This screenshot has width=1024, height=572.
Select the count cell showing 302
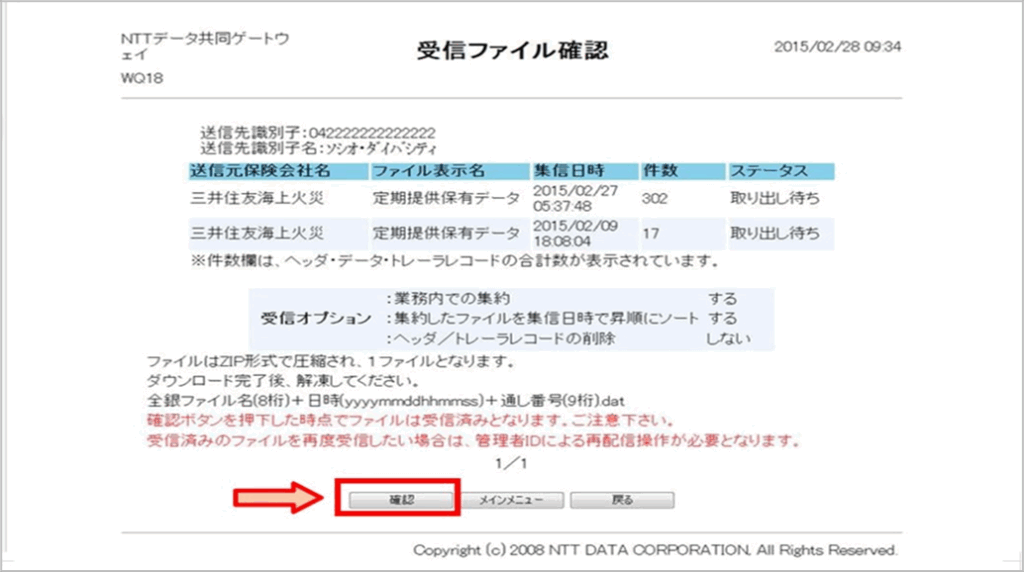tap(655, 198)
